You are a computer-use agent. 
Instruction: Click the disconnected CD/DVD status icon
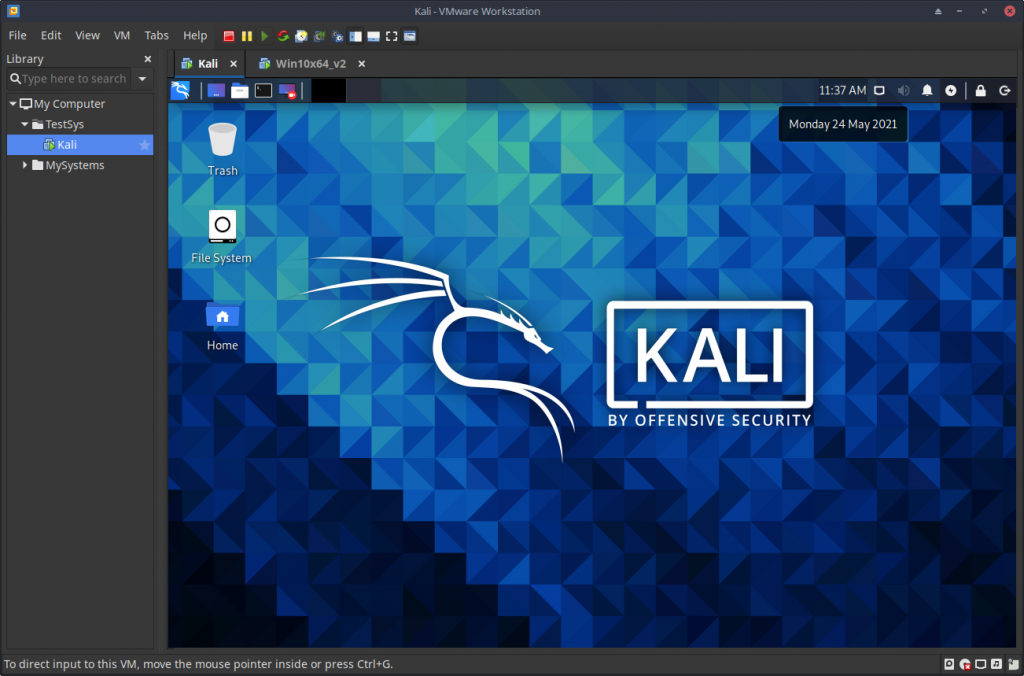pos(965,664)
